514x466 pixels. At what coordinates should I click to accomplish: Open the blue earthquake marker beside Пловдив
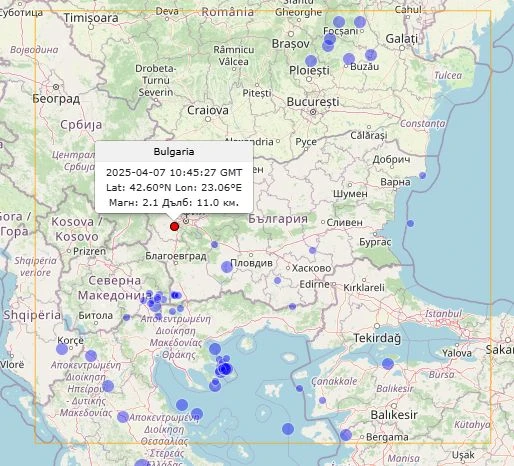coord(227,267)
